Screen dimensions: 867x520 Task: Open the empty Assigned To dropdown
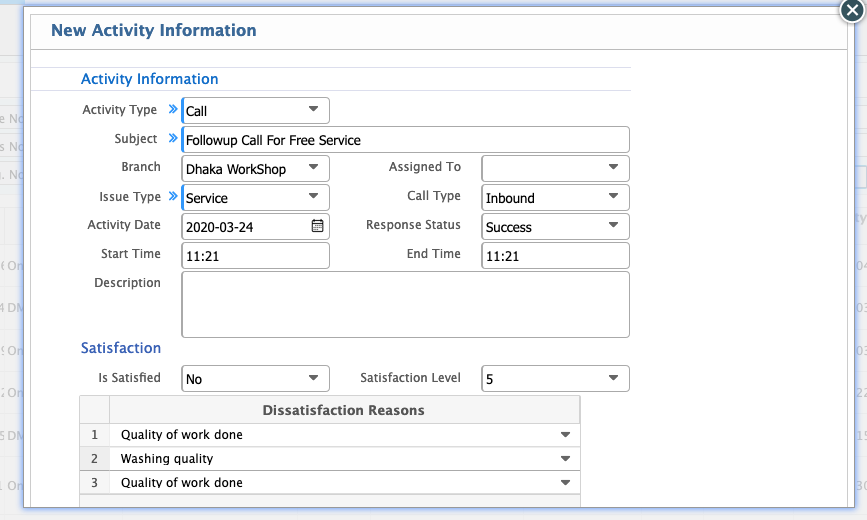pyautogui.click(x=555, y=169)
